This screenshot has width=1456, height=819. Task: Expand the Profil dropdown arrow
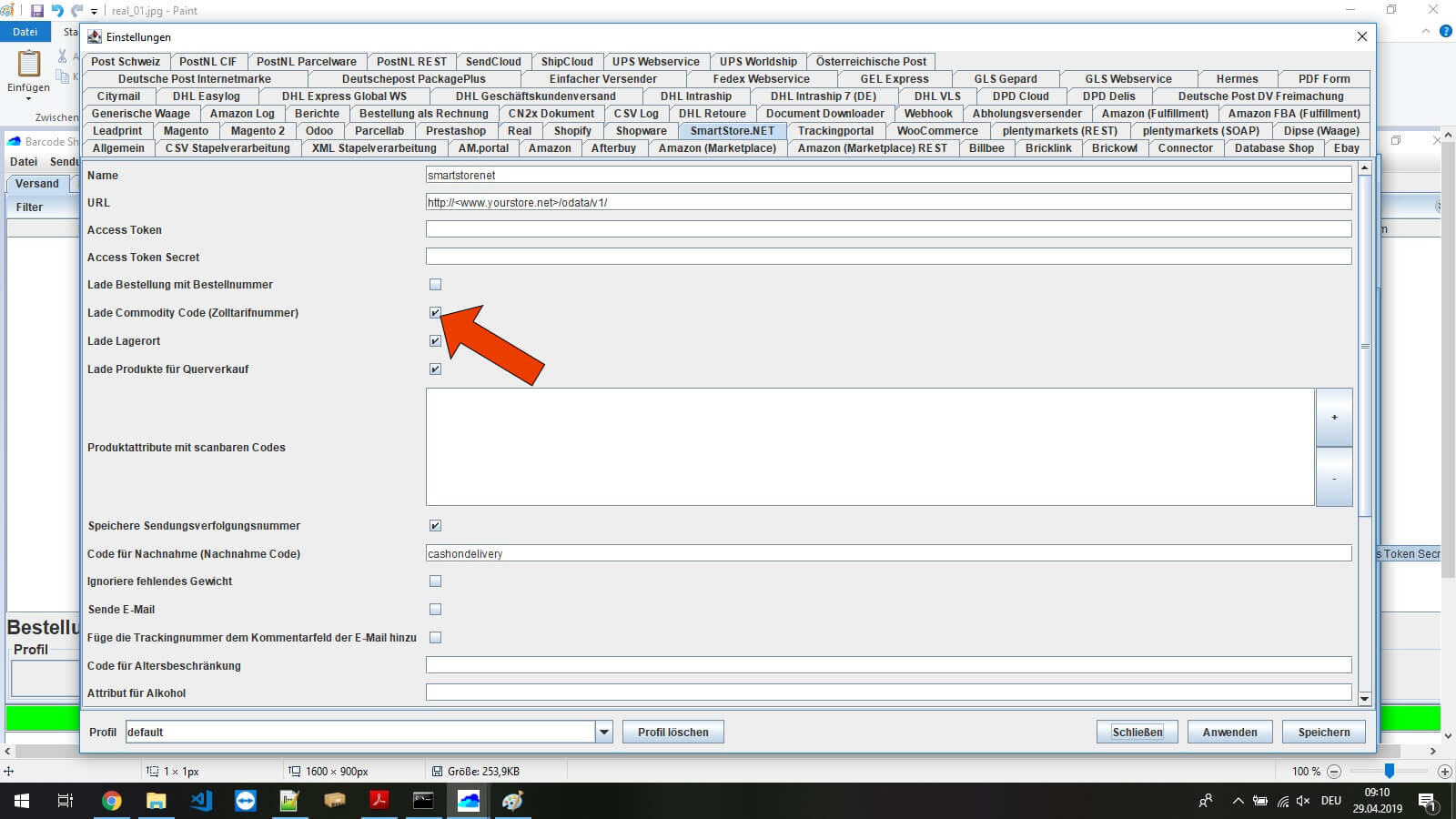603,732
